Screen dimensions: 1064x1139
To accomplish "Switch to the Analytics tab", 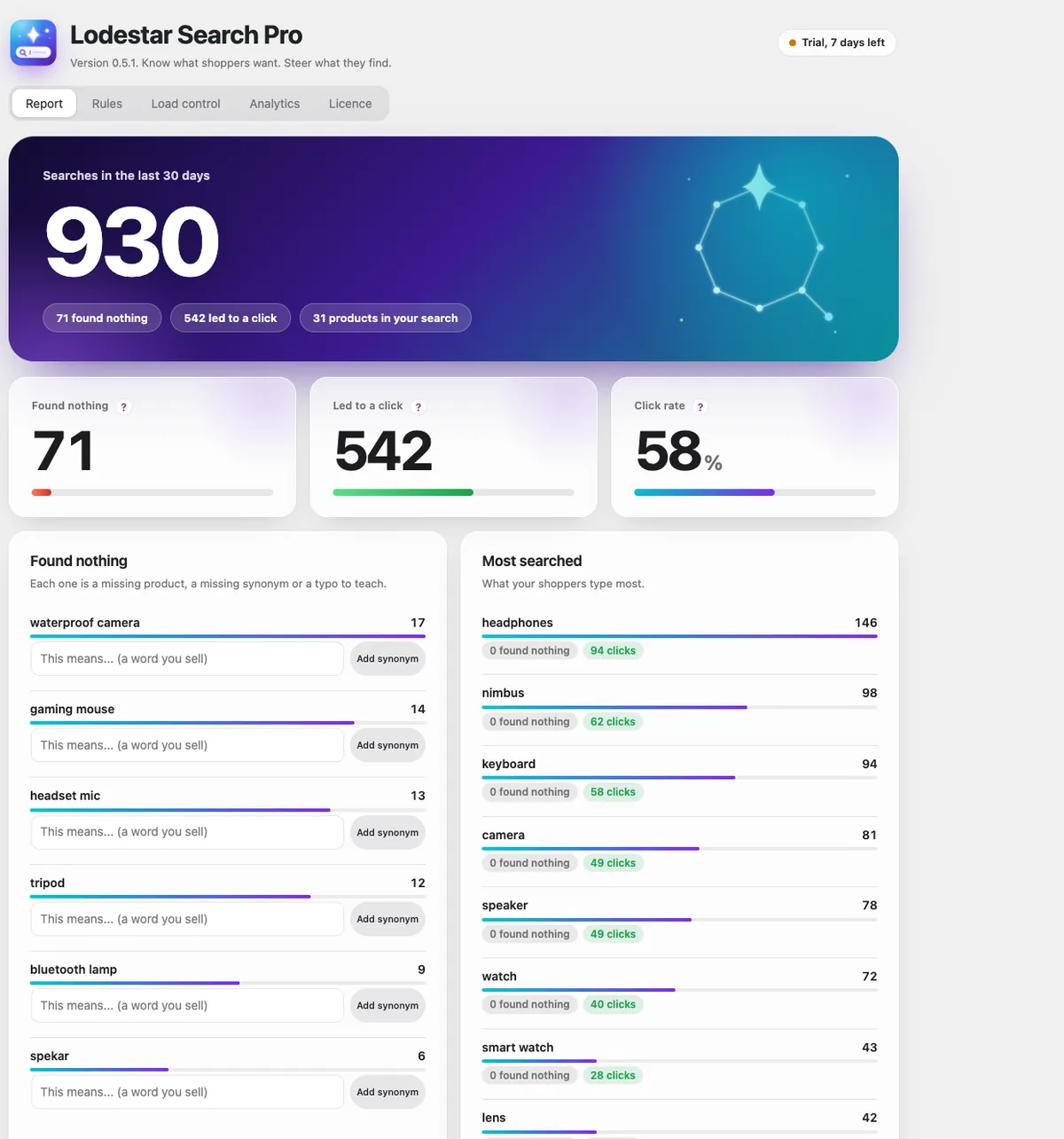I will coord(275,104).
